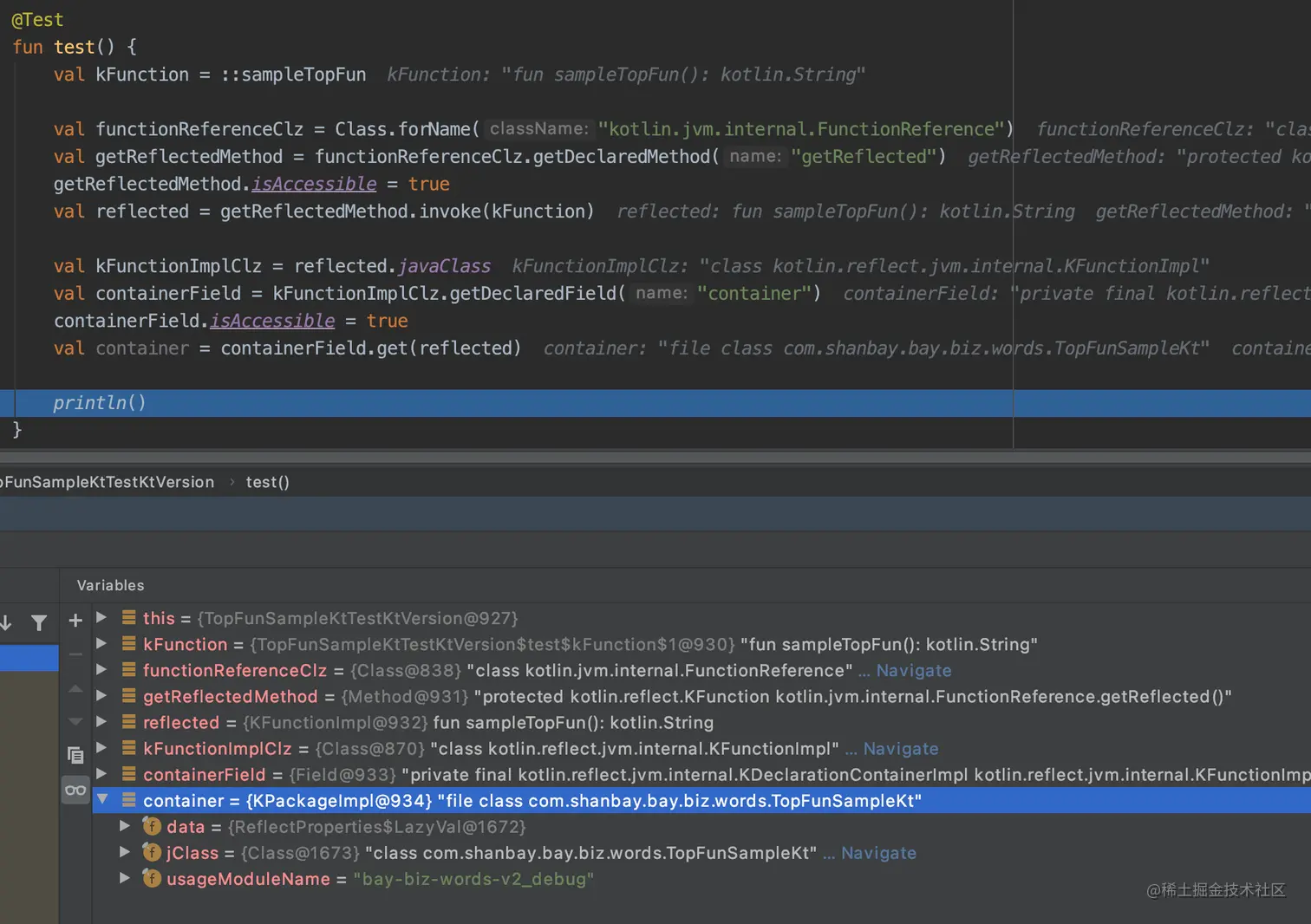Expand the kFunctionImplClz variable node
This screenshot has width=1311, height=924.
click(101, 747)
